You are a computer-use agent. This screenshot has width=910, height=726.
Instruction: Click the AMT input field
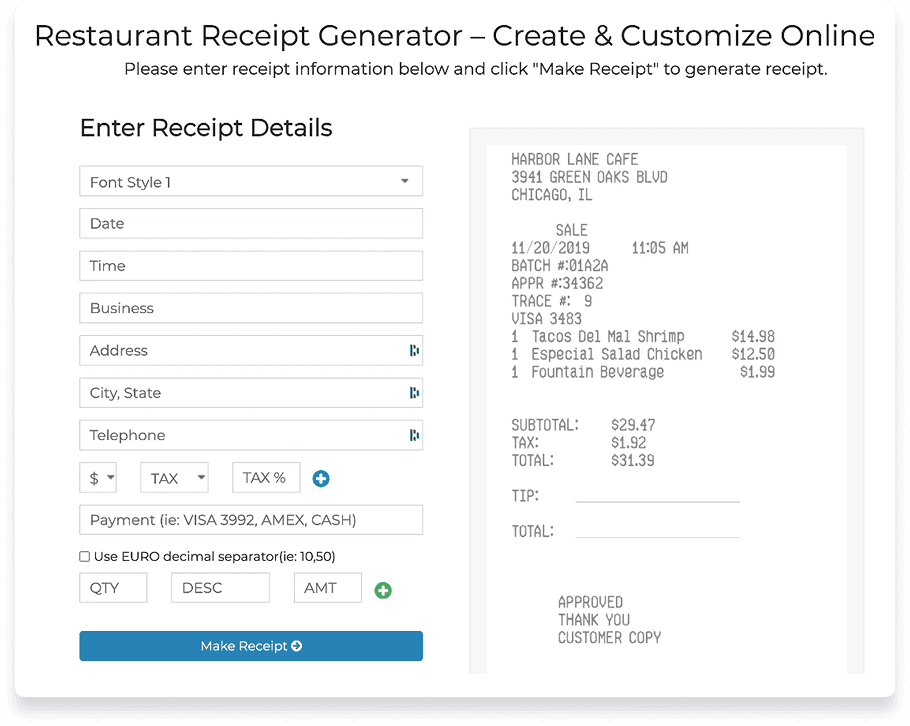click(327, 587)
